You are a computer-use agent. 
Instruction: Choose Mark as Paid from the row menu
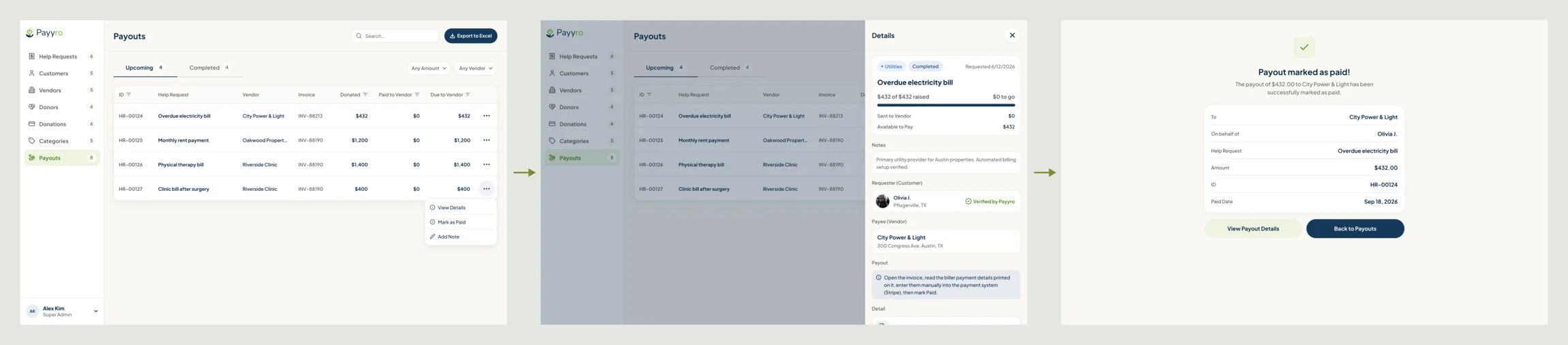coord(460,222)
